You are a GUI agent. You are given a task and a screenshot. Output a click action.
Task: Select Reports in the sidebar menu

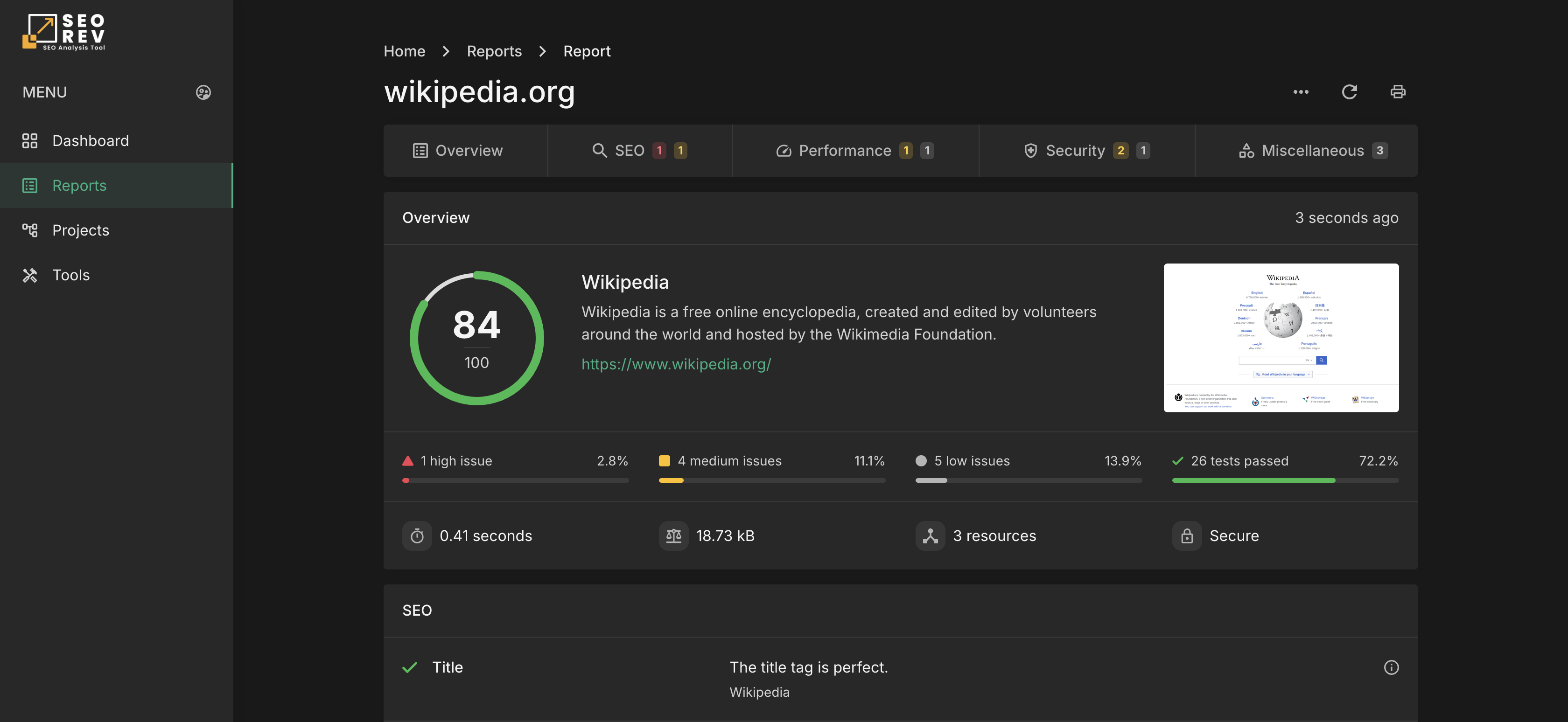(x=116, y=186)
